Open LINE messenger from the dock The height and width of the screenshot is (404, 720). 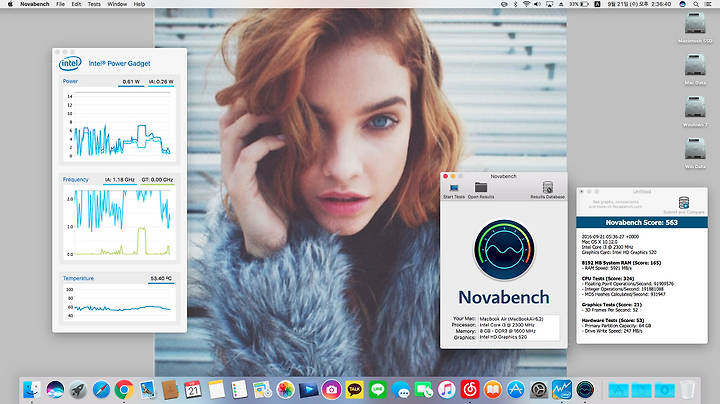(377, 390)
